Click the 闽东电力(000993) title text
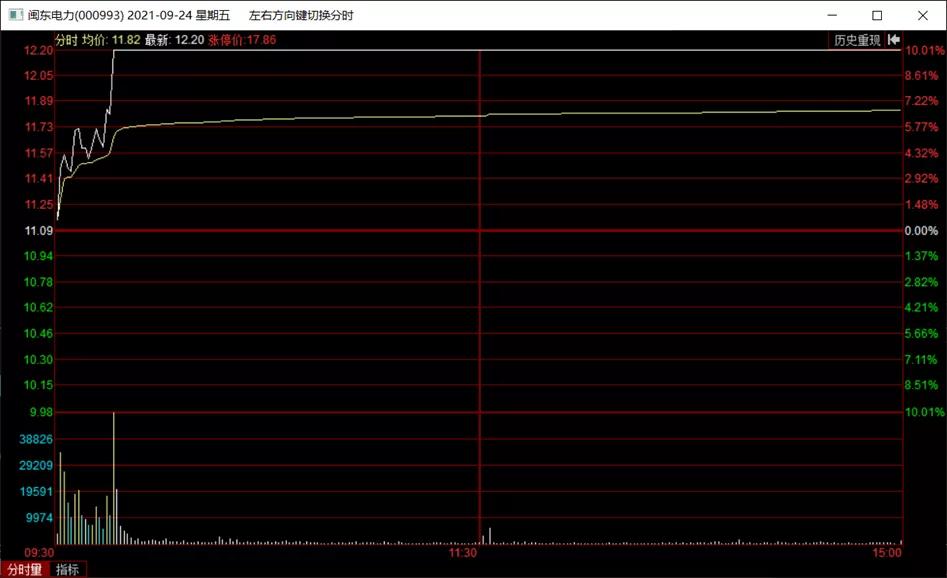The width and height of the screenshot is (947, 578). click(x=75, y=15)
